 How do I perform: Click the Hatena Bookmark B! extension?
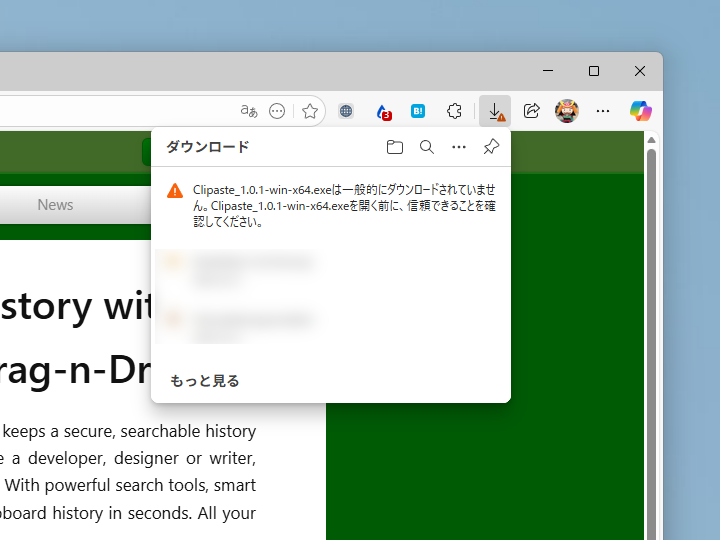pyautogui.click(x=418, y=111)
